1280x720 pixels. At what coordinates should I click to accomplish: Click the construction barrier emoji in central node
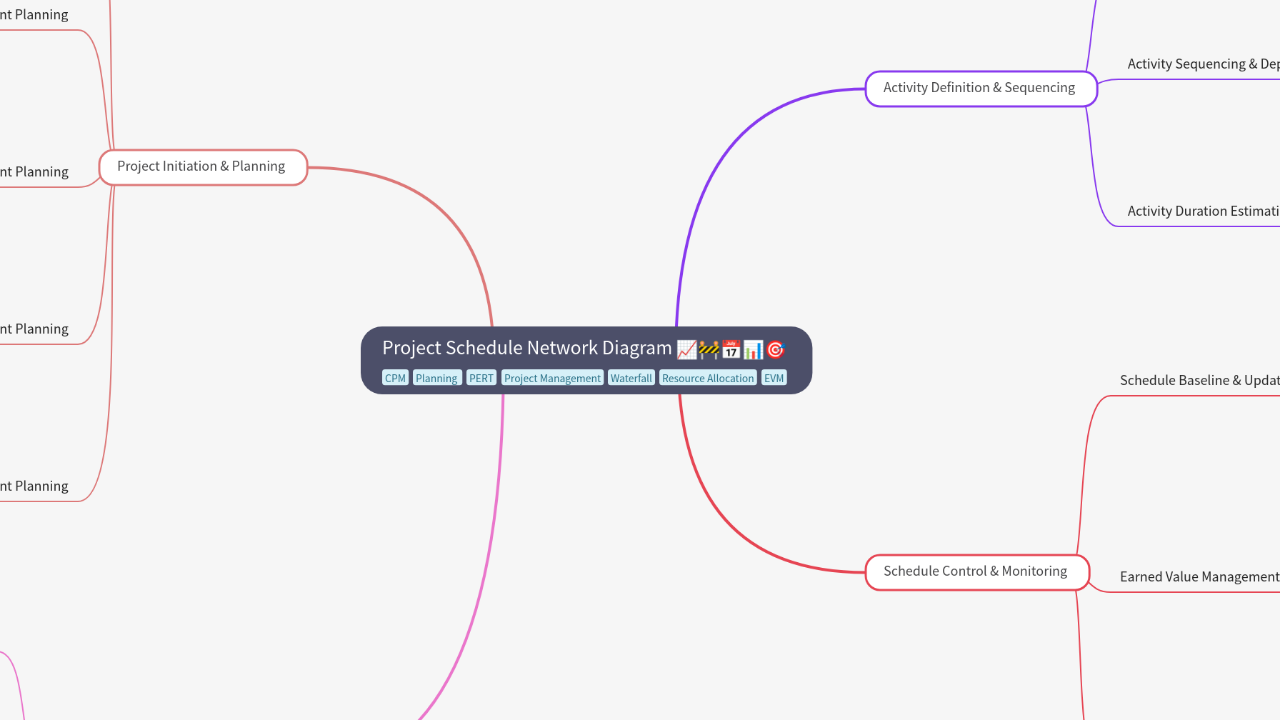click(x=709, y=349)
